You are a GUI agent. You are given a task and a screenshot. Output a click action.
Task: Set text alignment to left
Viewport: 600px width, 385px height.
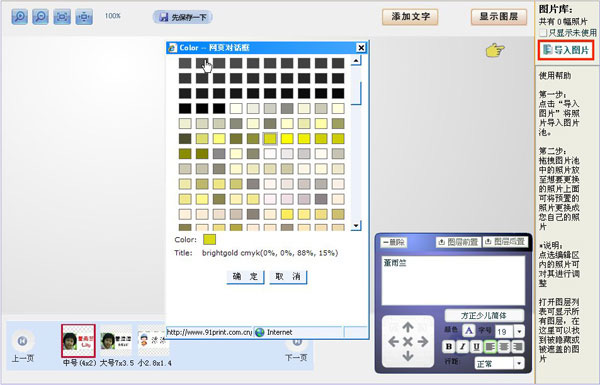[490, 347]
